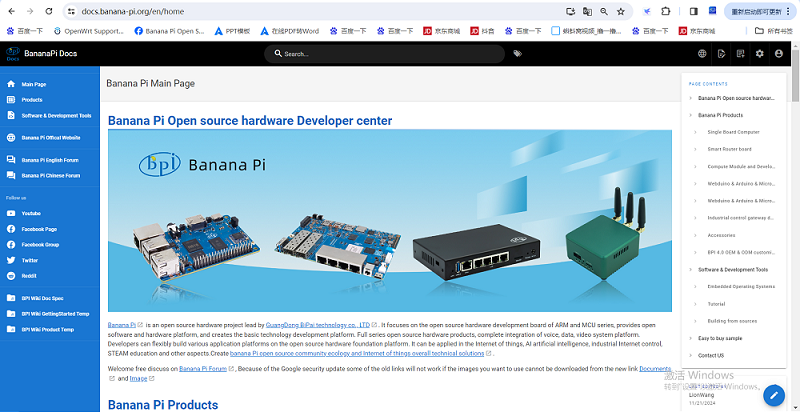Click the page vertical scrollbar
Screen dimensions: 800x412
[795, 200]
